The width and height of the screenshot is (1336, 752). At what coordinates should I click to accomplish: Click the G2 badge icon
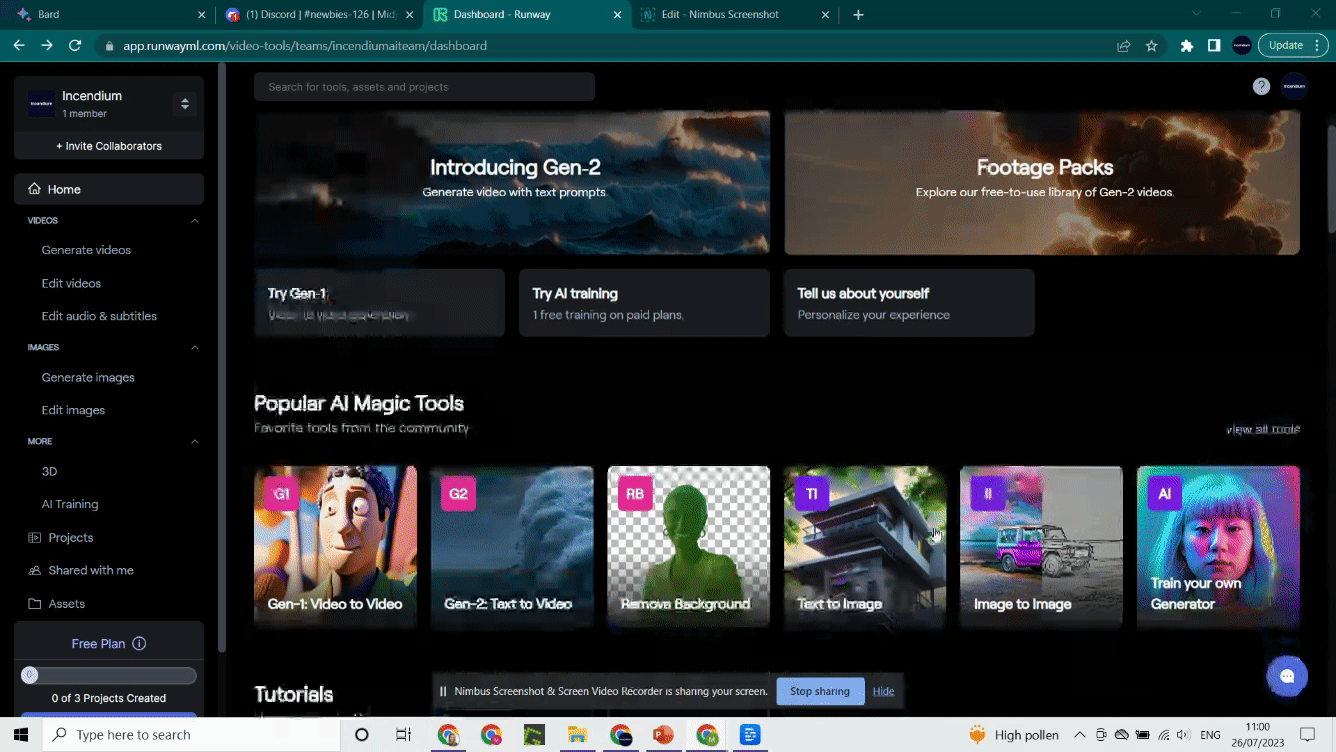point(459,494)
